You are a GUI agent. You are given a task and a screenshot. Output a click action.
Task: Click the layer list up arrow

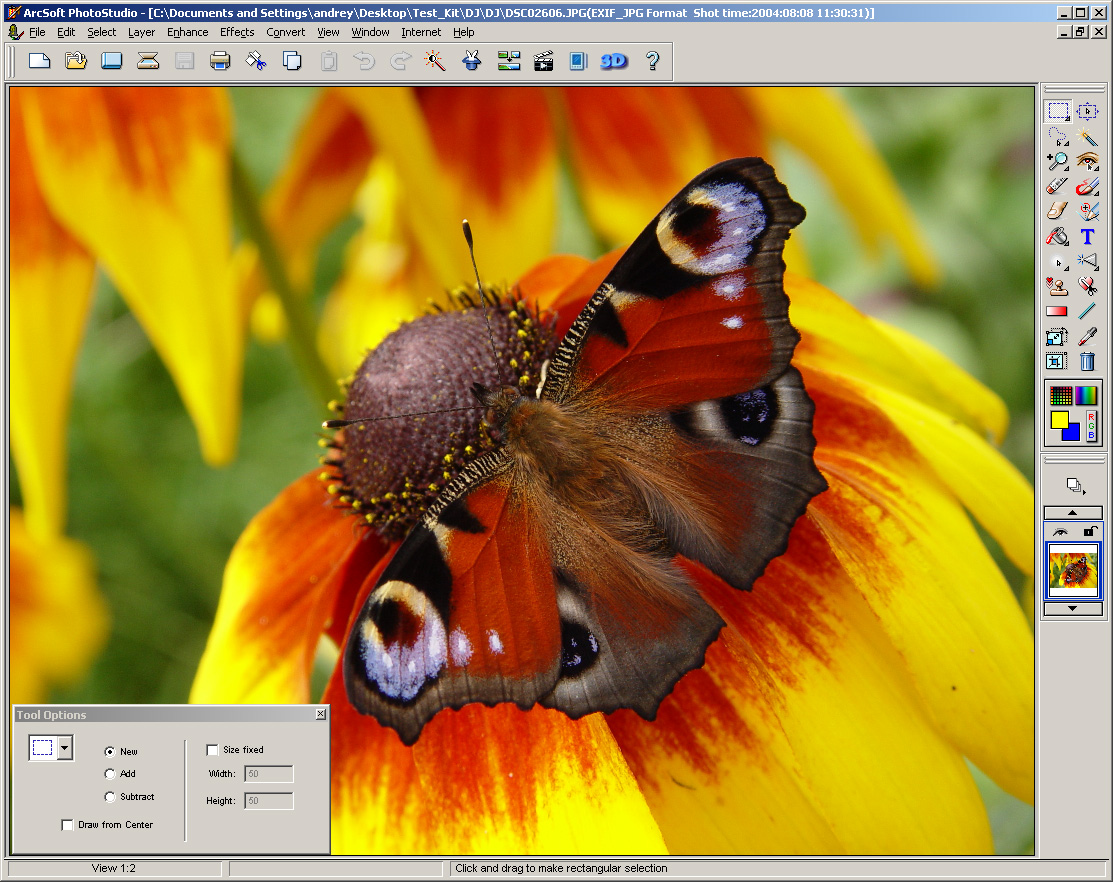coord(1073,512)
